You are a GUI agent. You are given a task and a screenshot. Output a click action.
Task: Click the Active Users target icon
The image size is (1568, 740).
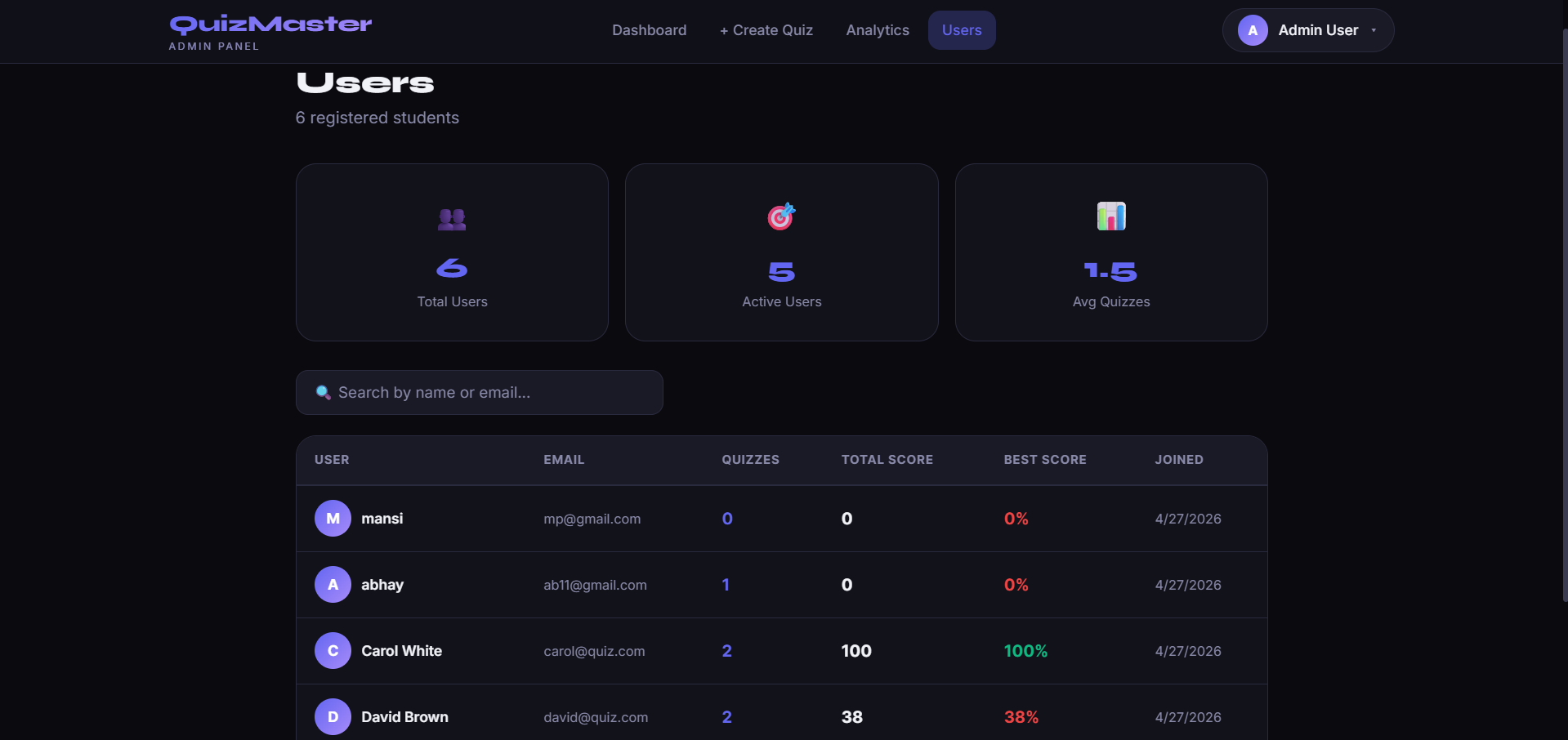click(x=781, y=216)
